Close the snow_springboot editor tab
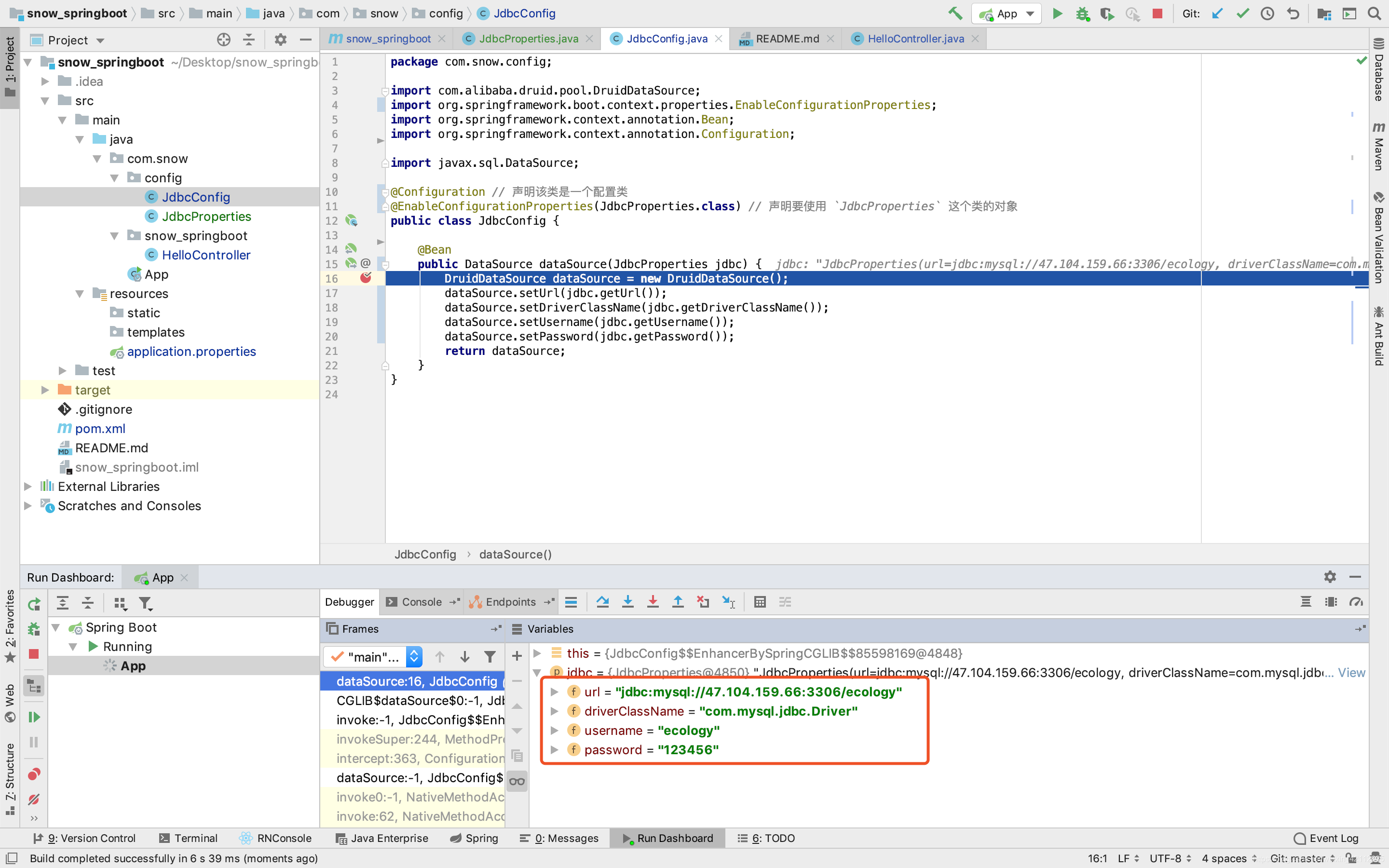This screenshot has height=868, width=1389. pyautogui.click(x=441, y=39)
